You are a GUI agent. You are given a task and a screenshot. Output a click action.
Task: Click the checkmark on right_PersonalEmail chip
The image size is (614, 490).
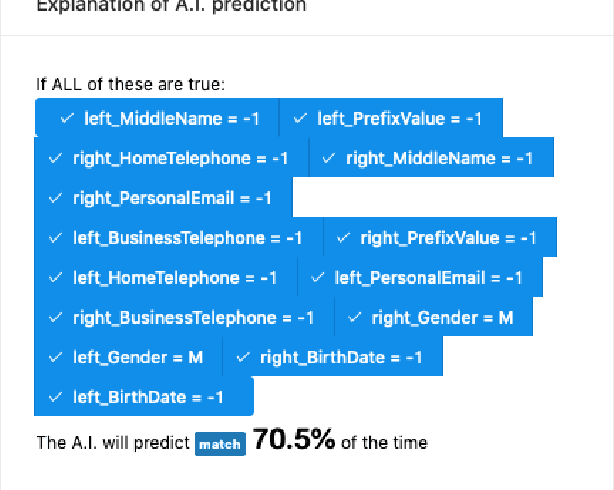tap(55, 198)
